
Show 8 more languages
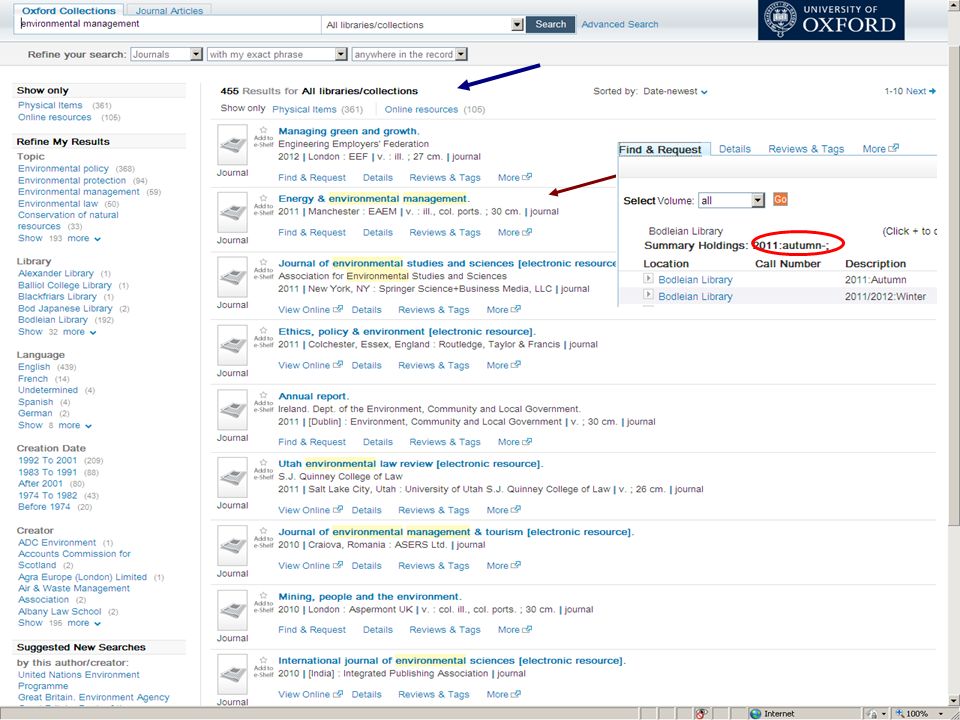tap(54, 425)
